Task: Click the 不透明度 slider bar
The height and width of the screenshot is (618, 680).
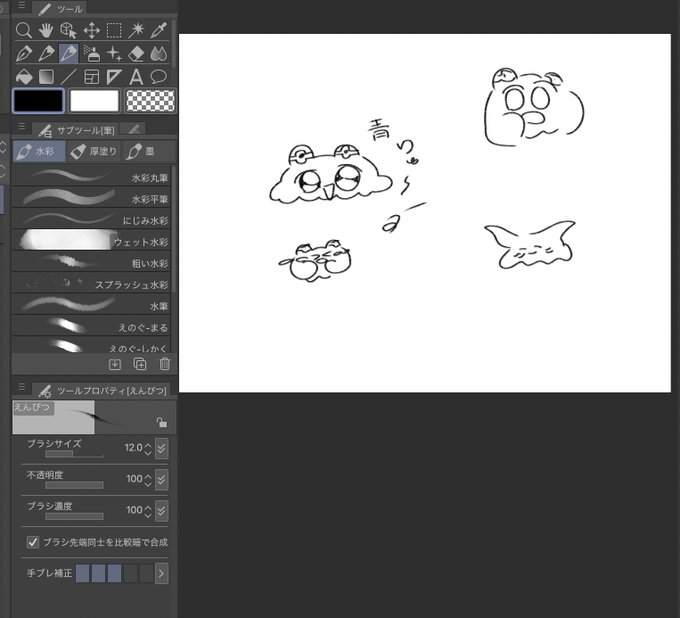Action: tap(74, 485)
